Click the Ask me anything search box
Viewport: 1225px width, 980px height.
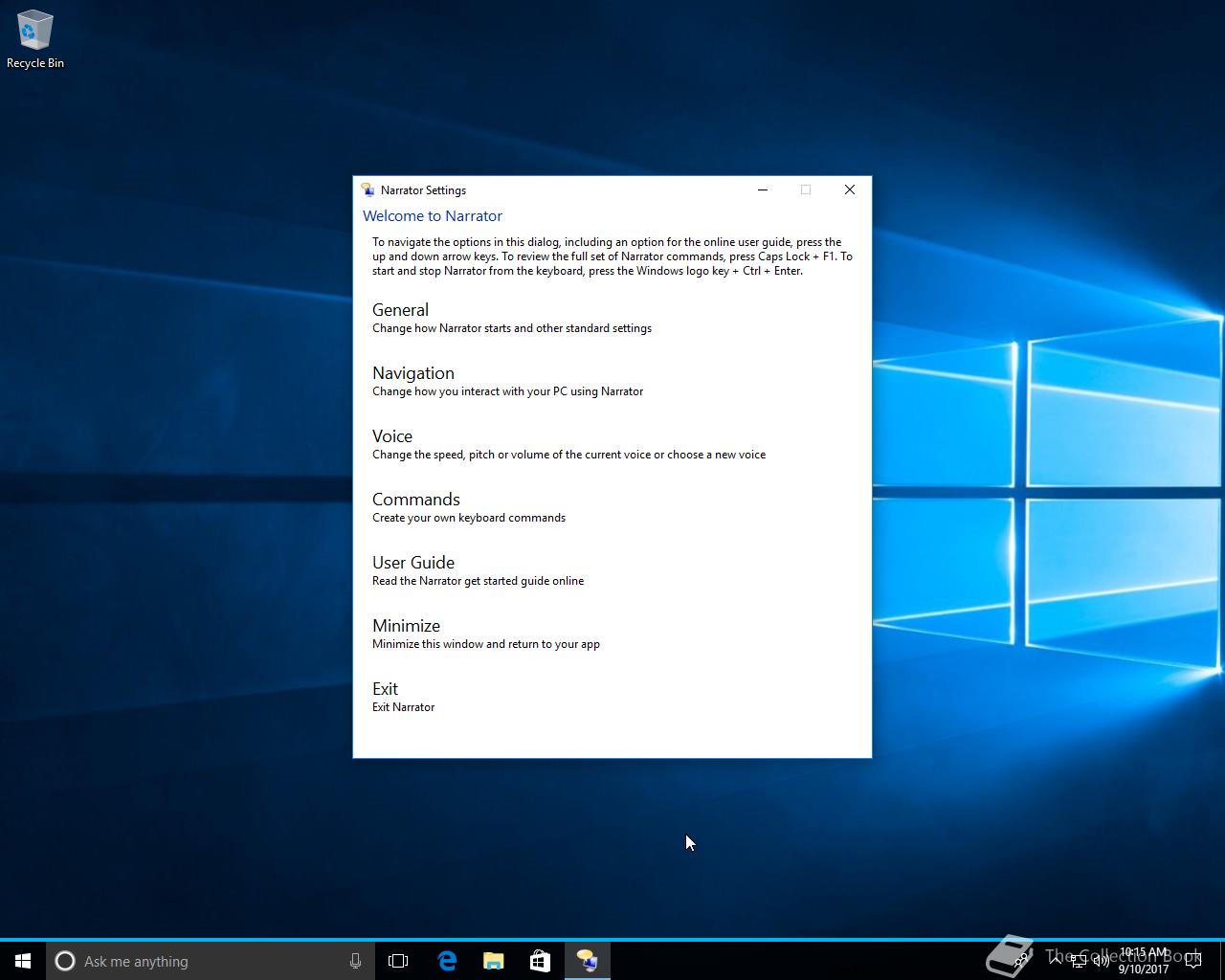(x=211, y=961)
